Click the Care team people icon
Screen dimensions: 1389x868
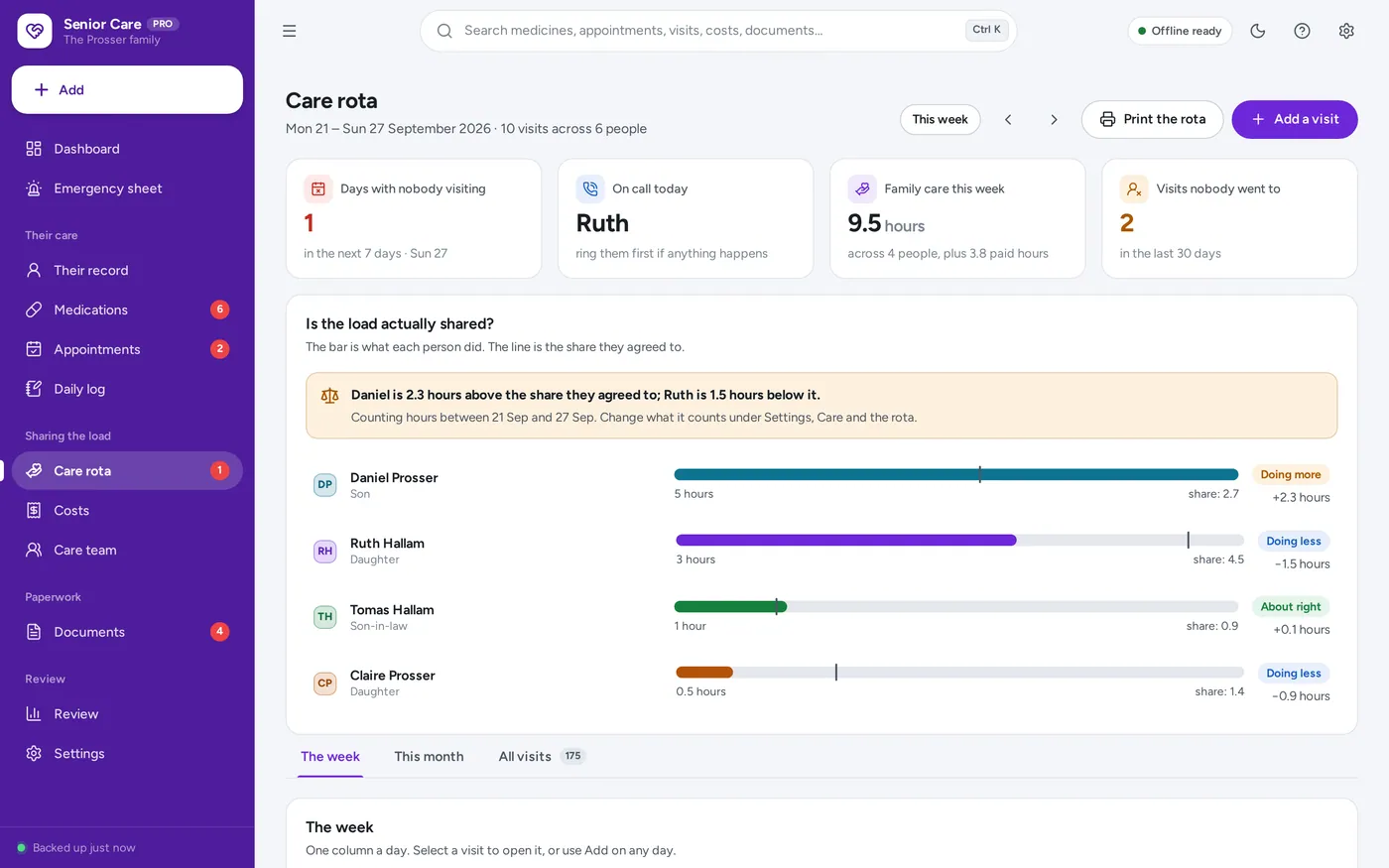point(34,550)
